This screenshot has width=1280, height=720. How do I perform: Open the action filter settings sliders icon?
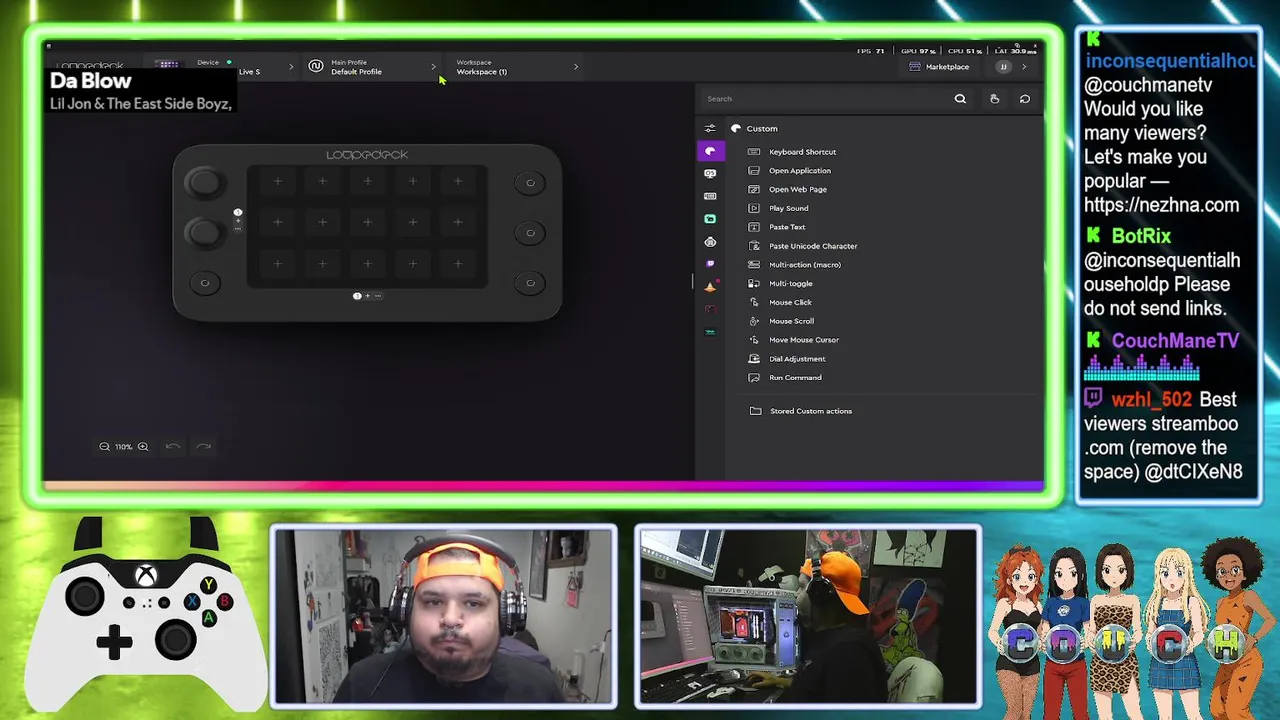coord(710,128)
